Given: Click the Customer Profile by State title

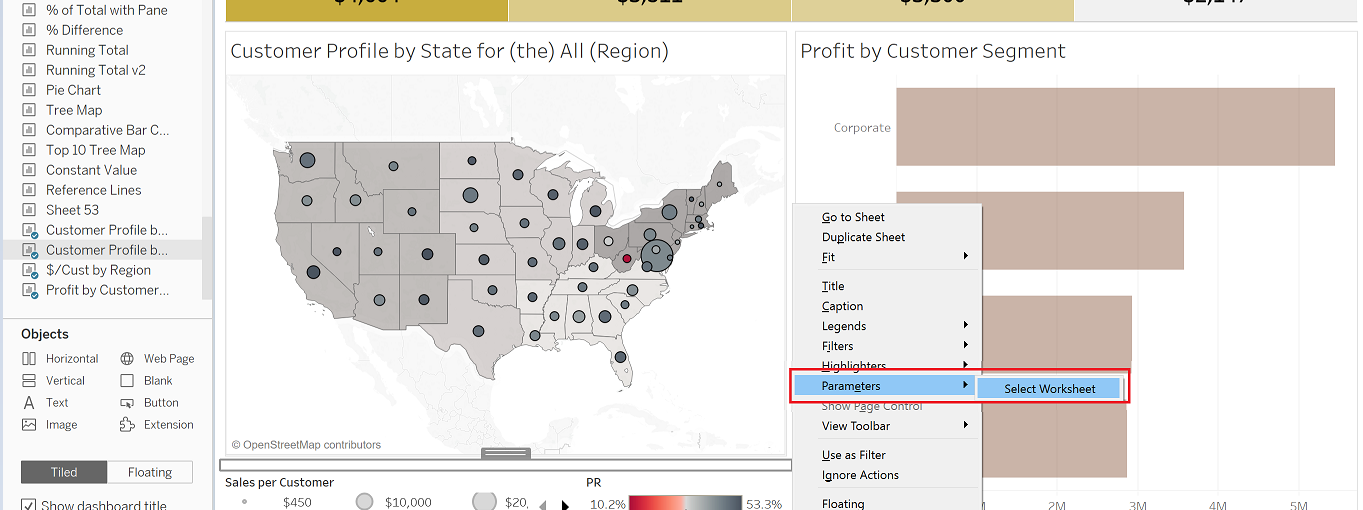Looking at the screenshot, I should pos(449,51).
